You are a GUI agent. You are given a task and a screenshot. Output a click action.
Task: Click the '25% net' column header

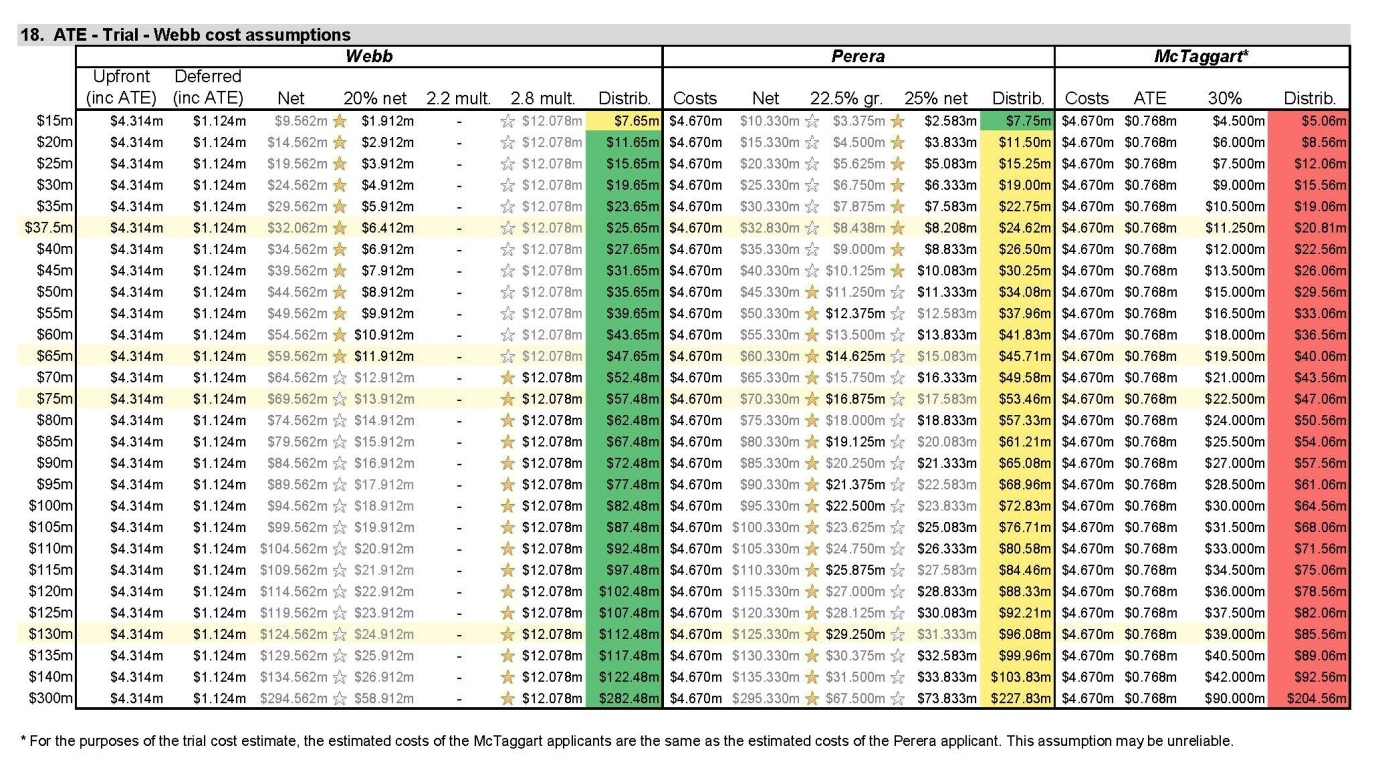pyautogui.click(x=935, y=98)
